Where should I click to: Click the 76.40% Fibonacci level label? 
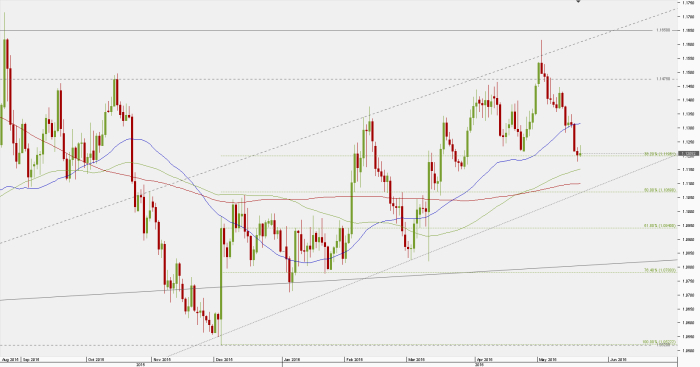point(660,270)
